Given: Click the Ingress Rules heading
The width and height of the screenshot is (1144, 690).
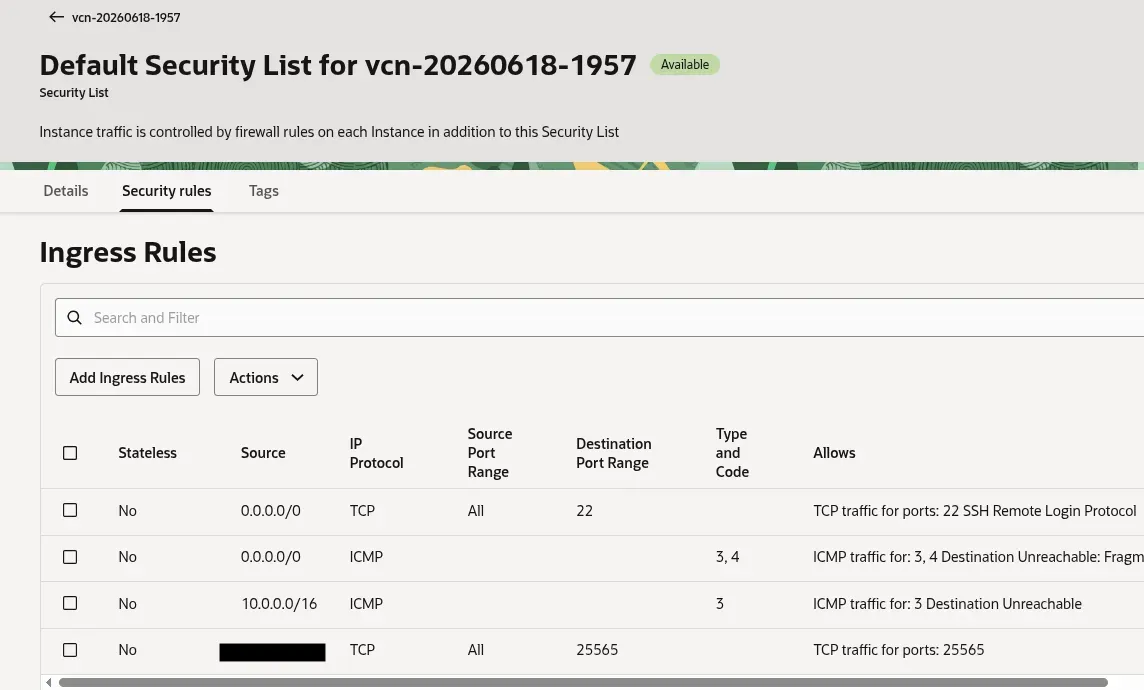Looking at the screenshot, I should (128, 252).
